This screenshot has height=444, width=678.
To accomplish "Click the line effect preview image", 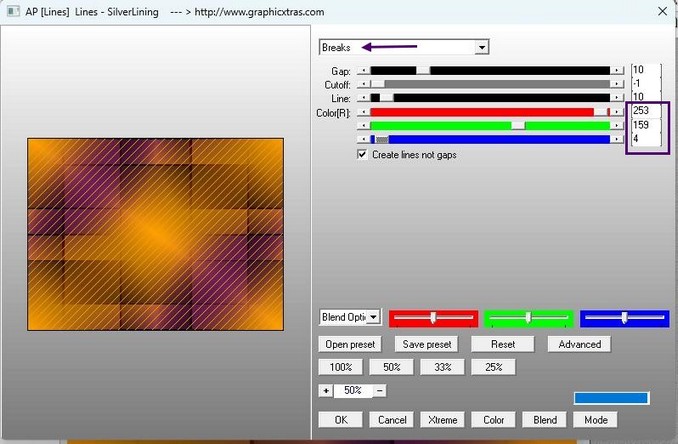I will point(155,234).
